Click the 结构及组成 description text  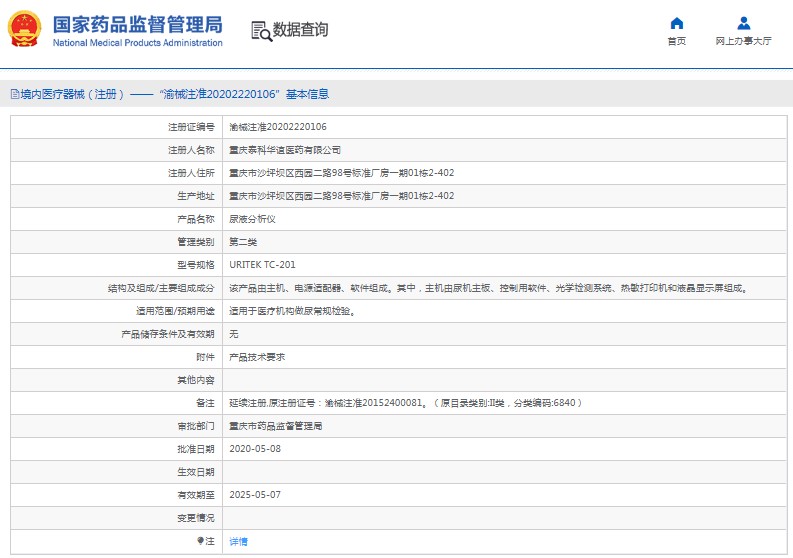[x=490, y=288]
